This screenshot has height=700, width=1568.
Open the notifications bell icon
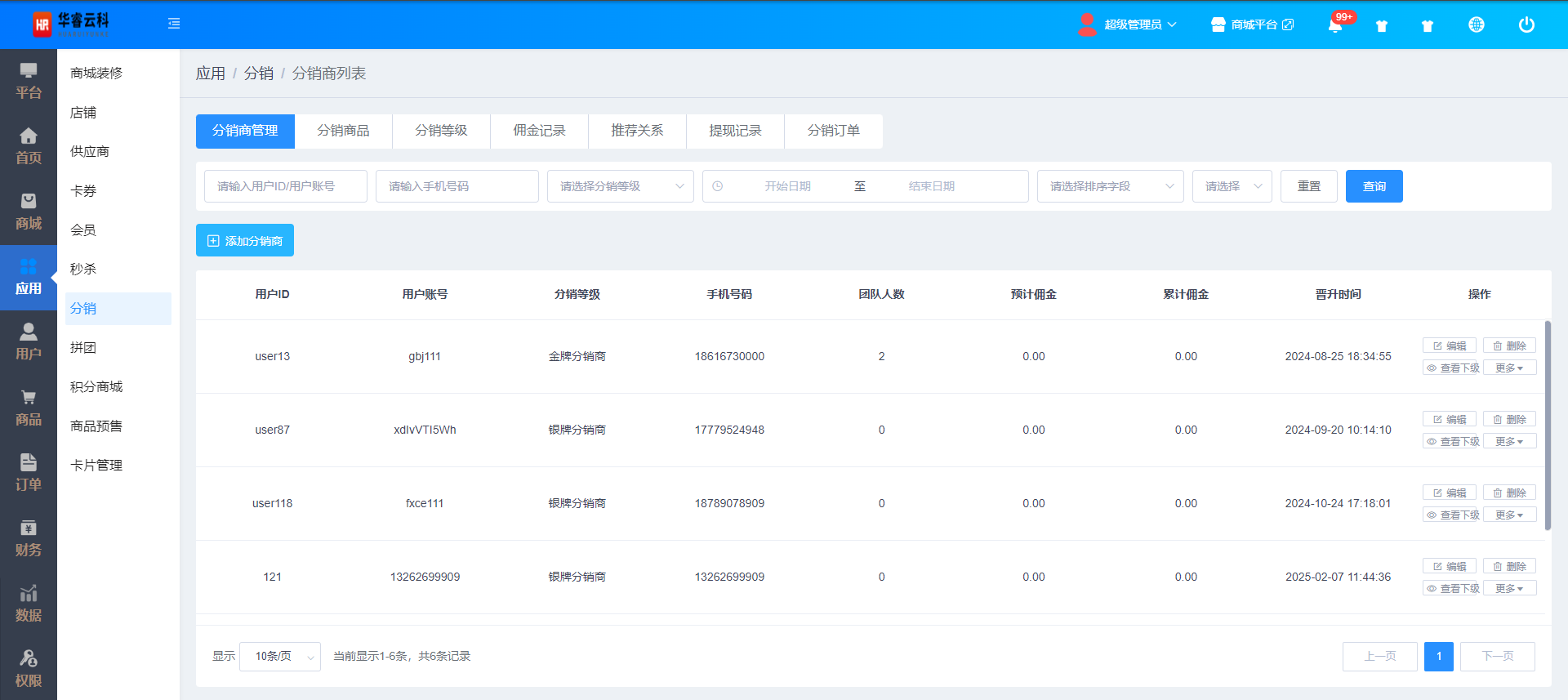click(x=1335, y=25)
